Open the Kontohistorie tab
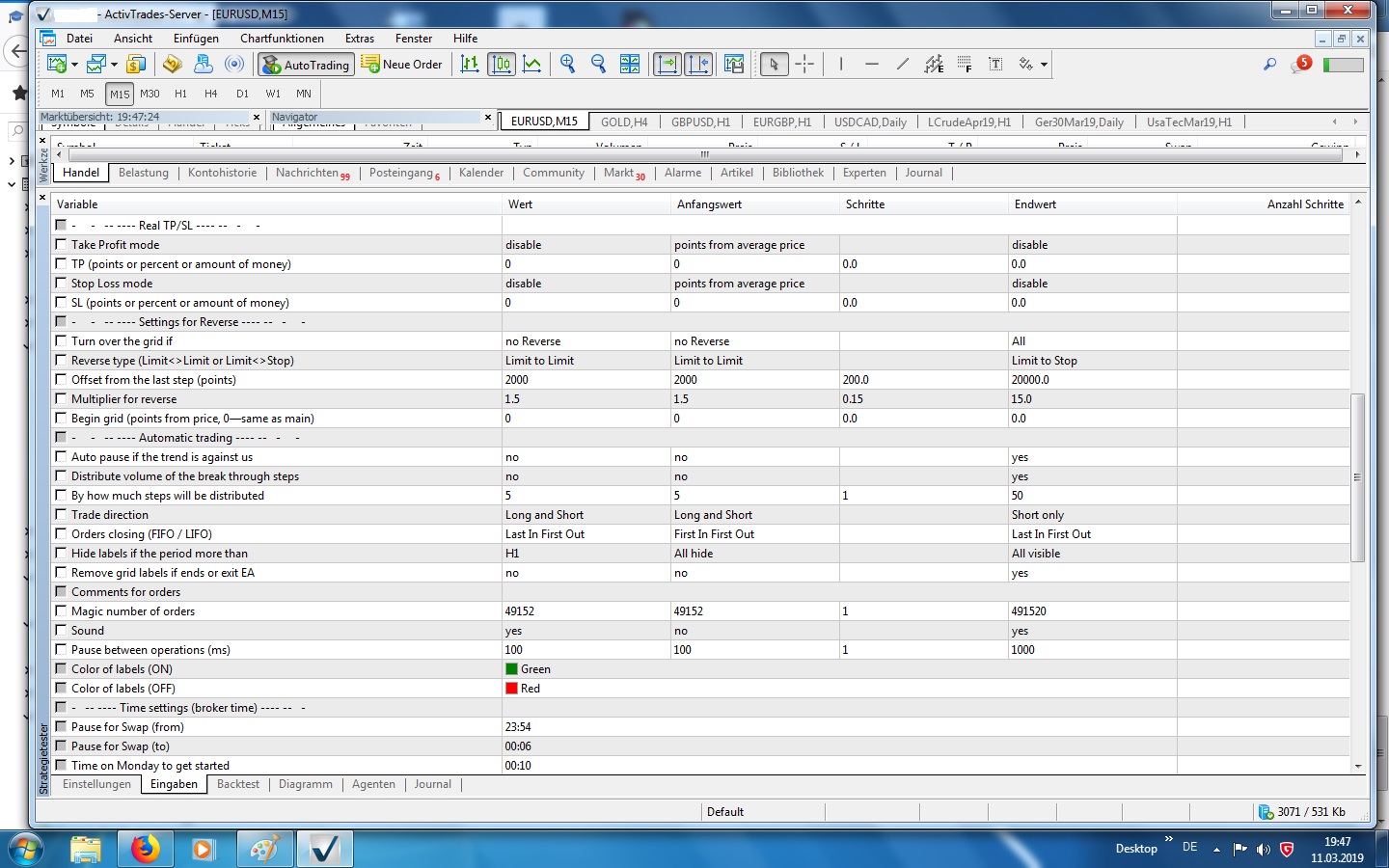 (x=222, y=173)
